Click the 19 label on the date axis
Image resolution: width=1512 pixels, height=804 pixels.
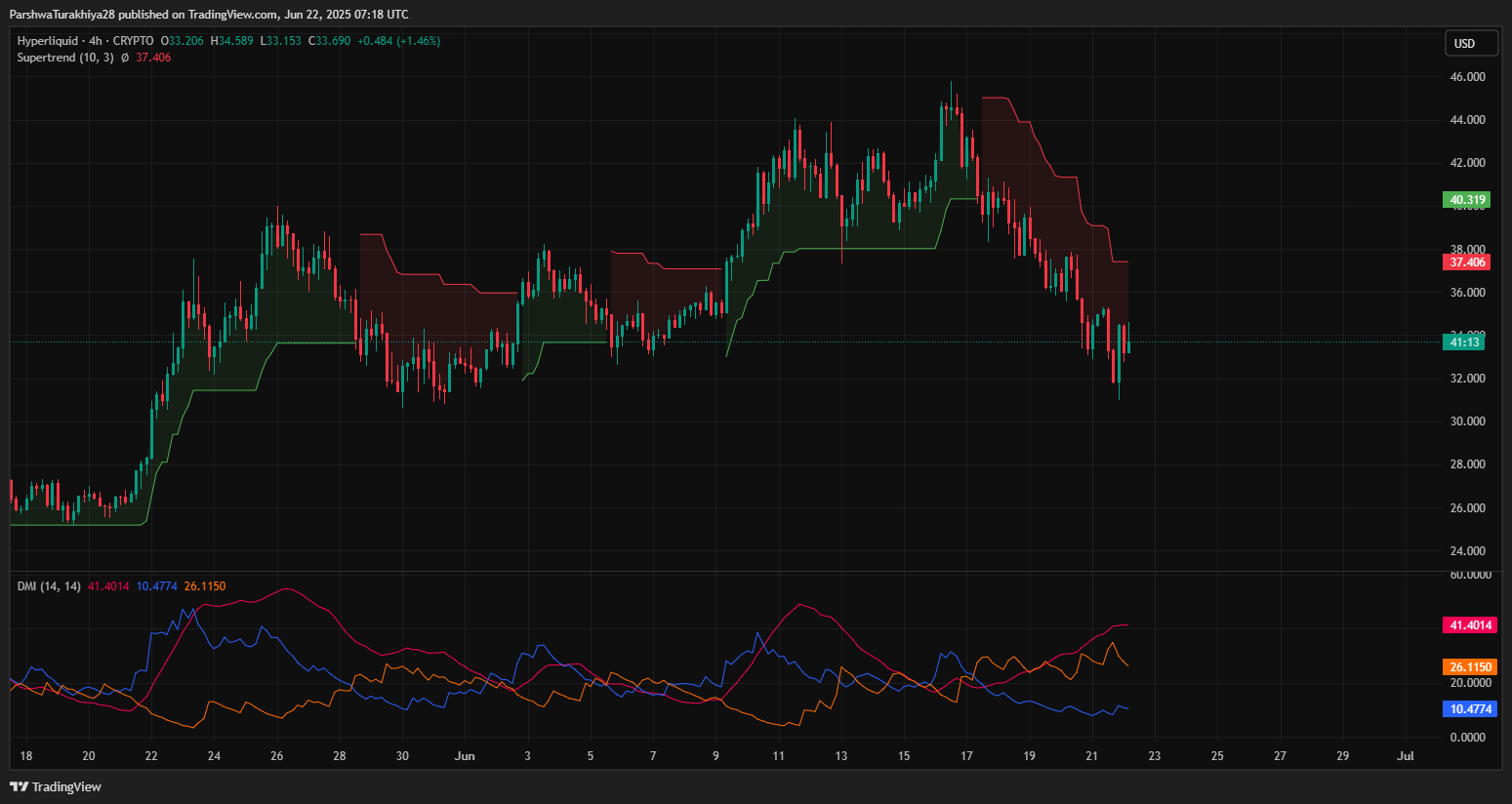pos(1029,756)
